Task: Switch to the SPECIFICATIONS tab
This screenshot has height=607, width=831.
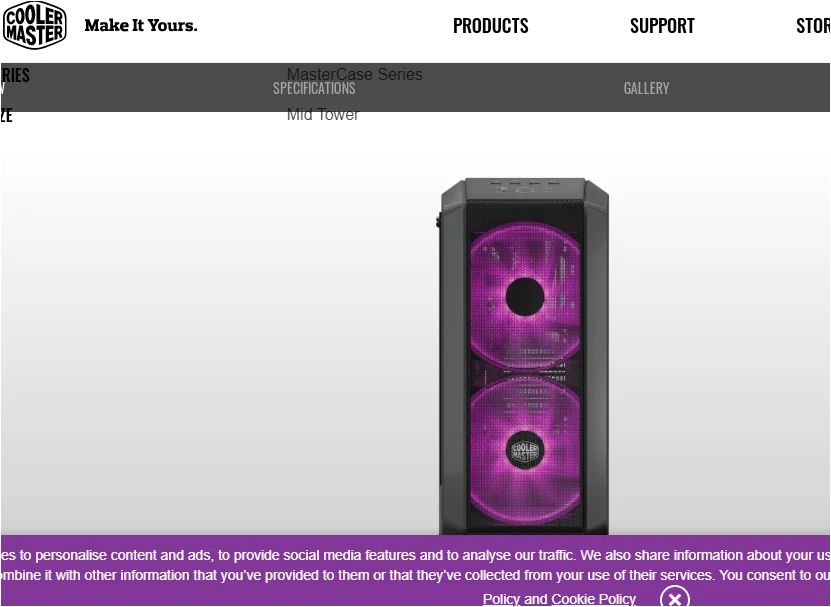Action: tap(314, 88)
